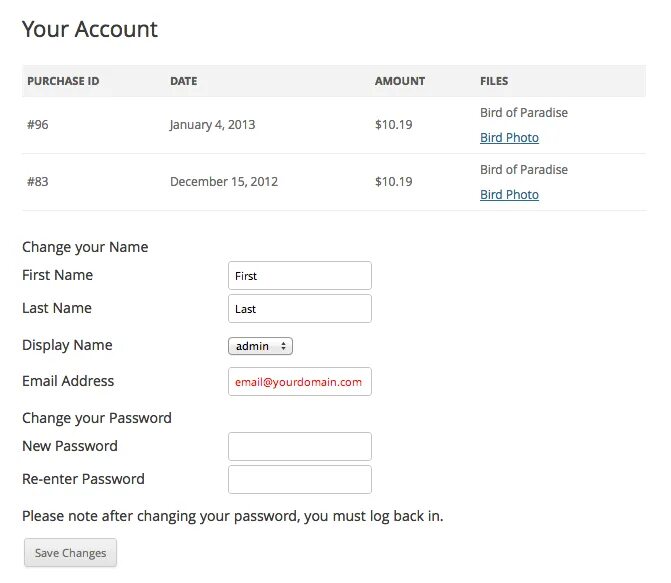Select purchase ID #96 in the table
Image resolution: width=671 pixels, height=583 pixels.
(37, 125)
